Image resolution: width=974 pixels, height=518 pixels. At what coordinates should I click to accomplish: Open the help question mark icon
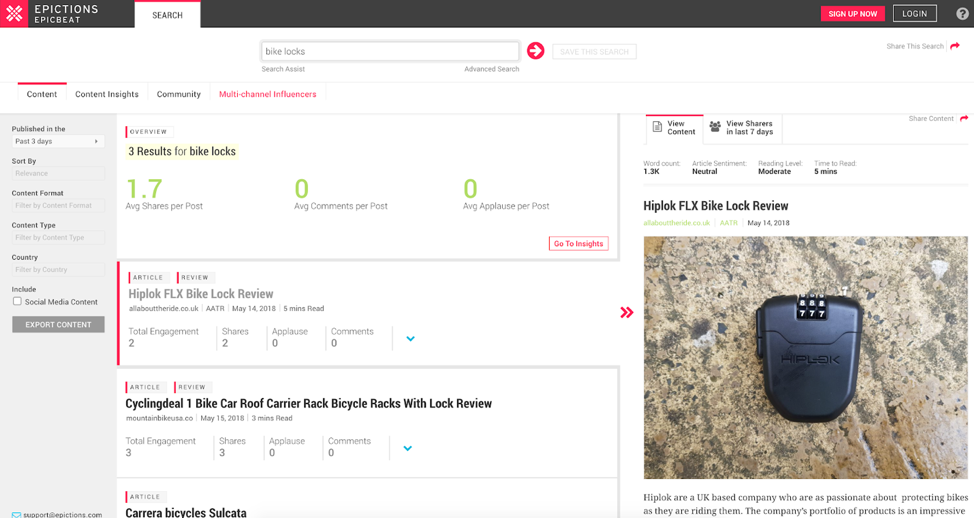pyautogui.click(x=962, y=14)
